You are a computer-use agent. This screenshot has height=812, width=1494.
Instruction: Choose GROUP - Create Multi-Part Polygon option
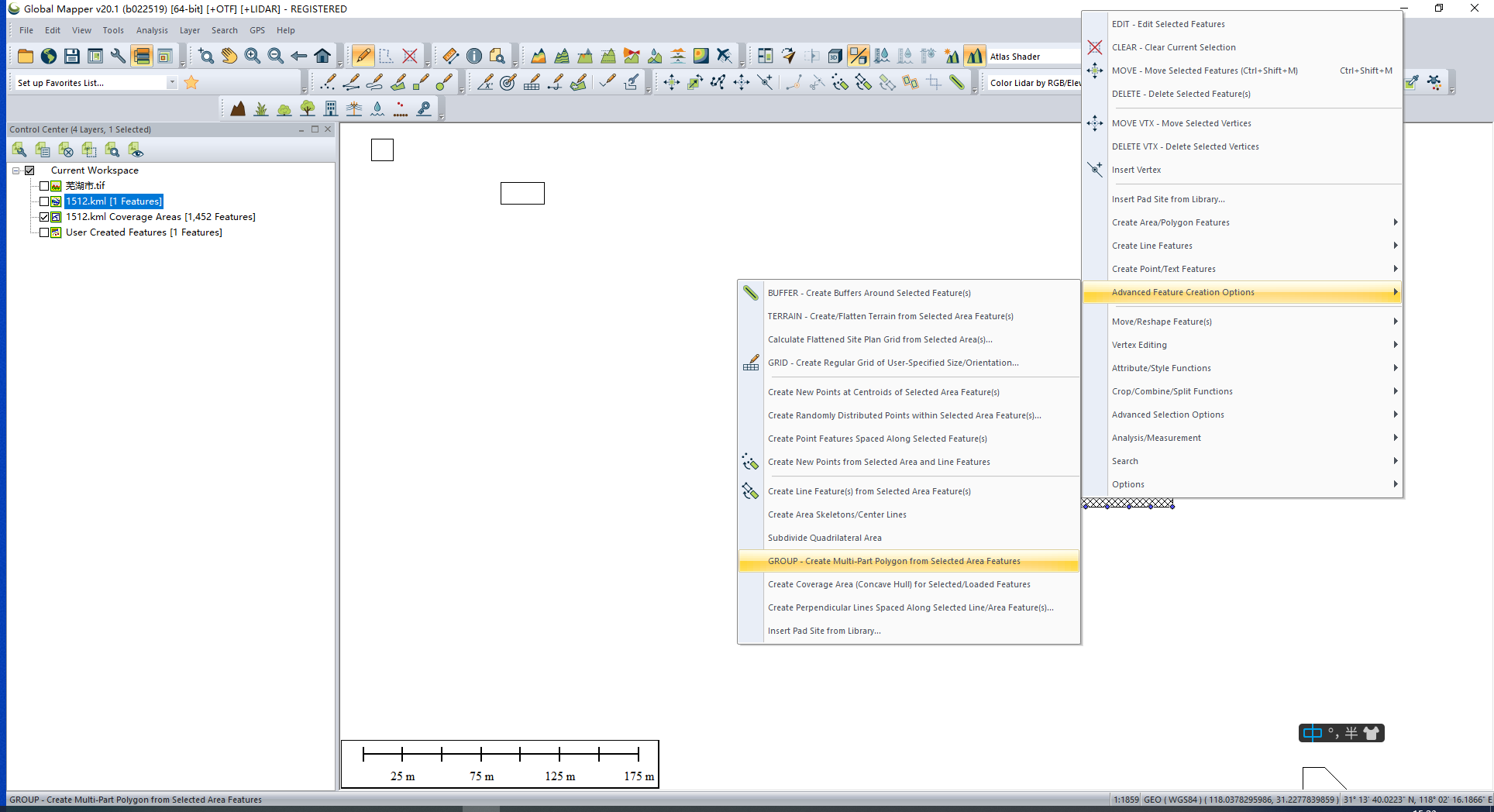pyautogui.click(x=909, y=561)
